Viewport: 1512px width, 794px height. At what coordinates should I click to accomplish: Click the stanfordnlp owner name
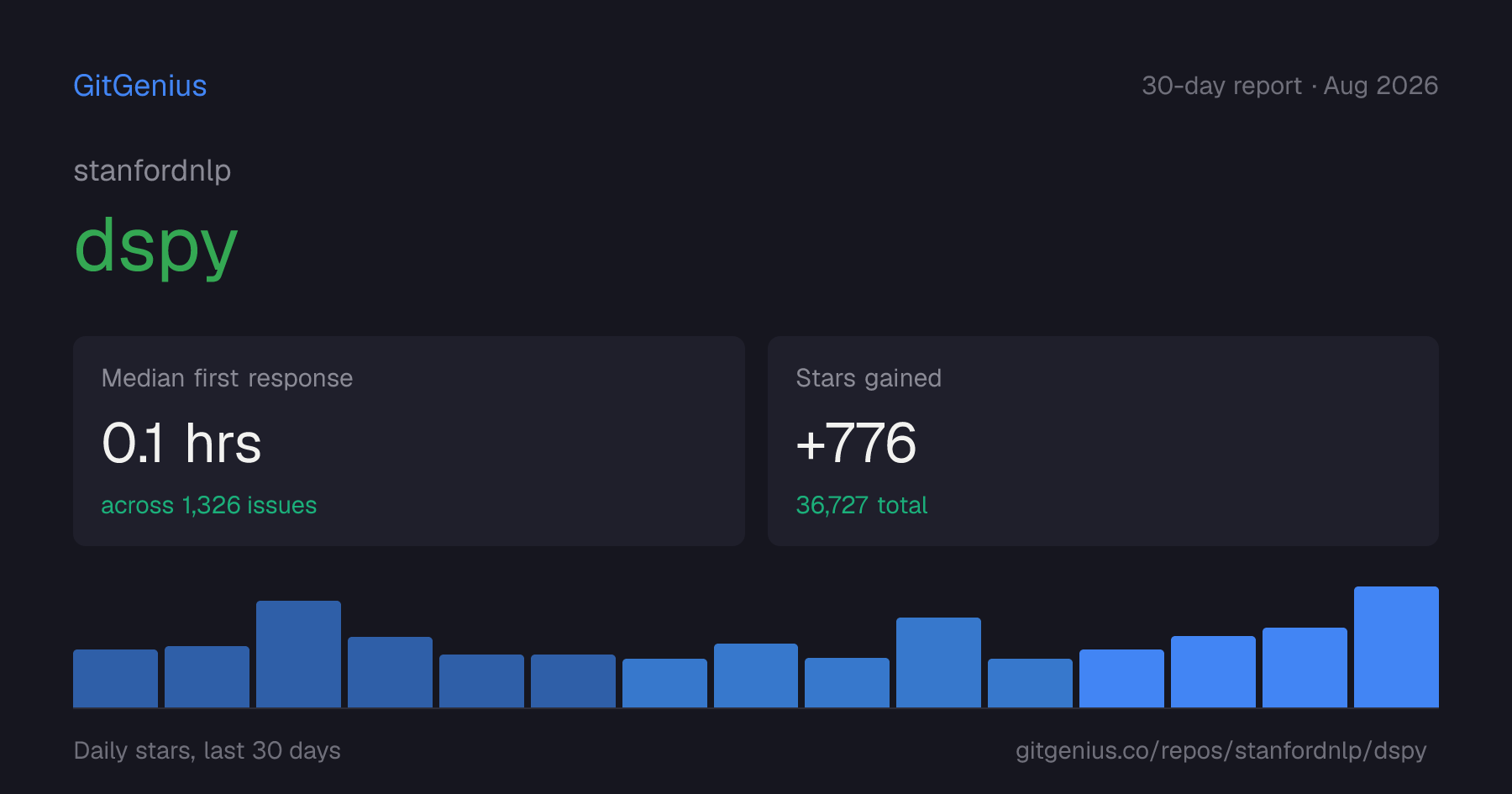(152, 171)
